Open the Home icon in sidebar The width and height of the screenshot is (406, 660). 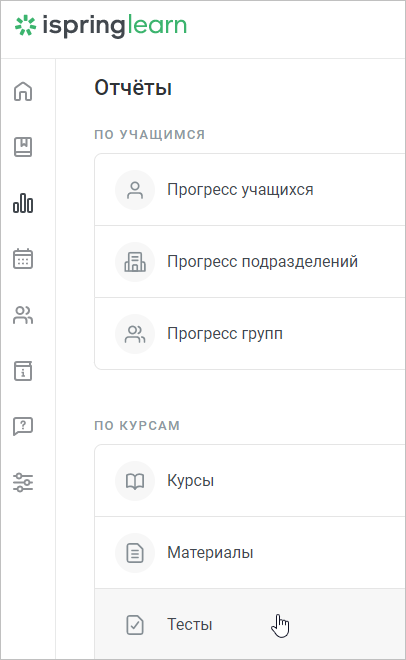click(23, 91)
